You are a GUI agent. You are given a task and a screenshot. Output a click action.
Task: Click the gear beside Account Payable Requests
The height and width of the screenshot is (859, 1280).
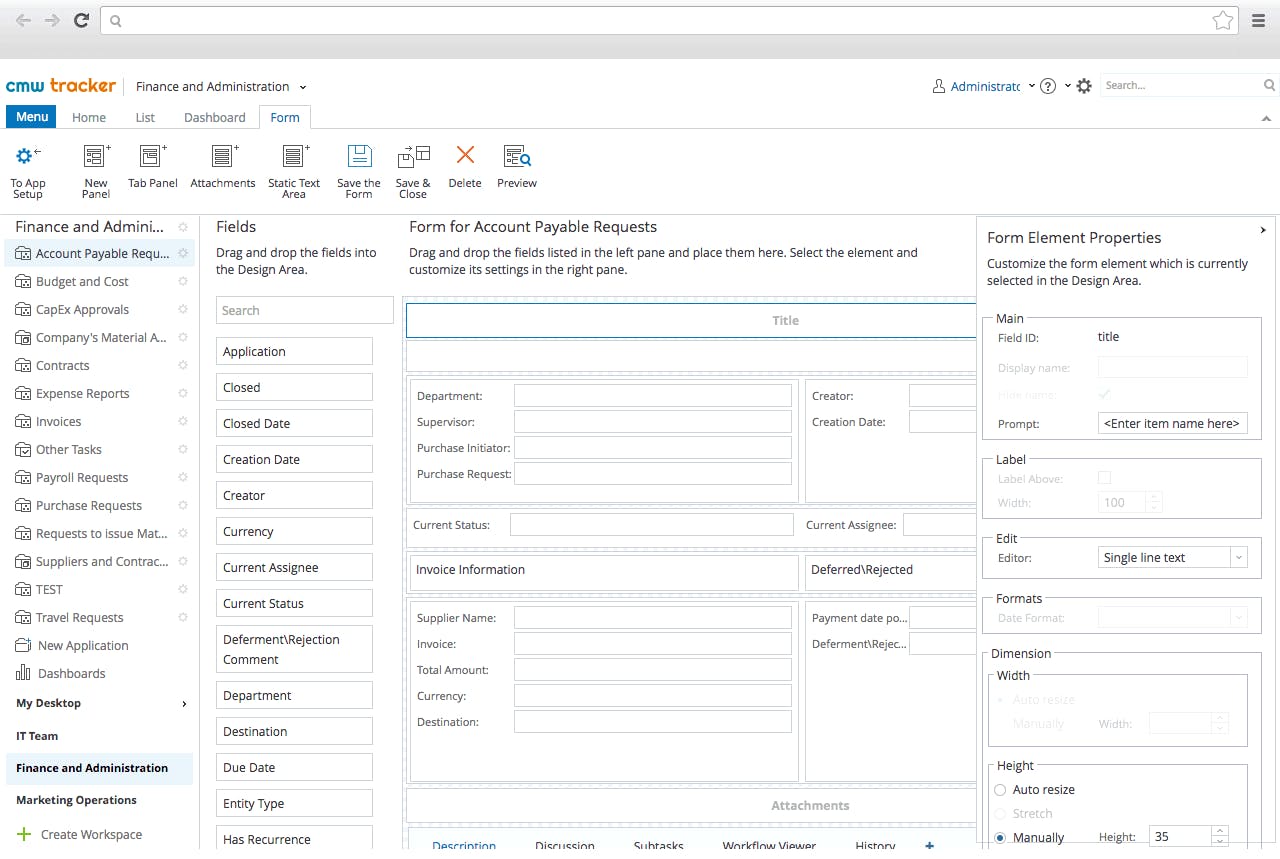[183, 254]
